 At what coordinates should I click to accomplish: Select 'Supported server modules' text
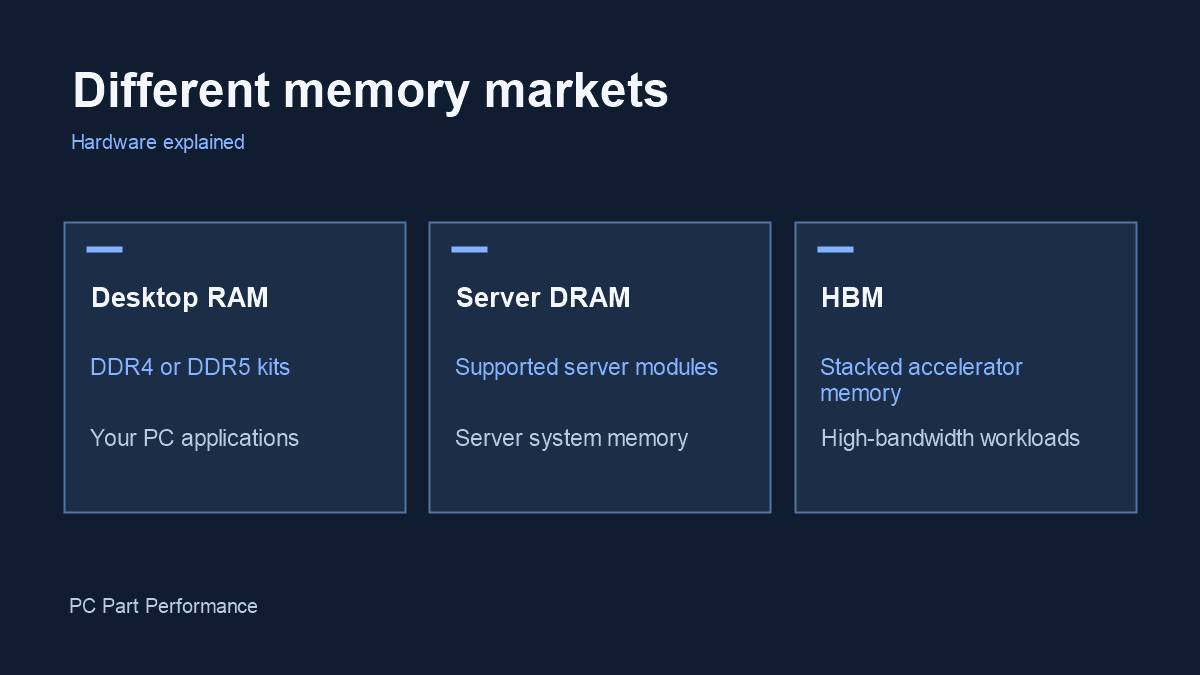coord(586,367)
